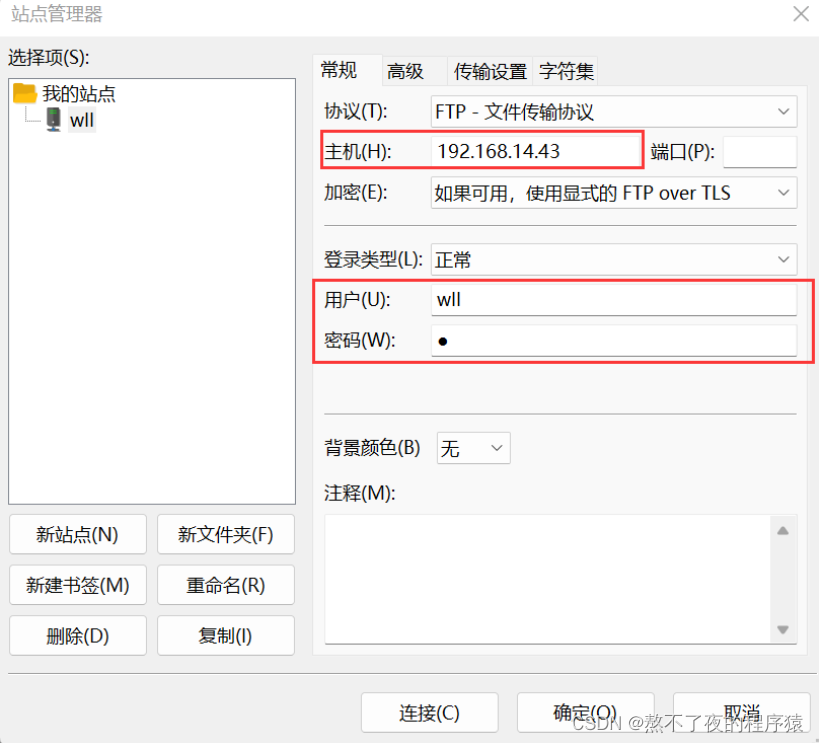Click the comments scrollbar down arrow
The height and width of the screenshot is (743, 819).
coord(782,630)
